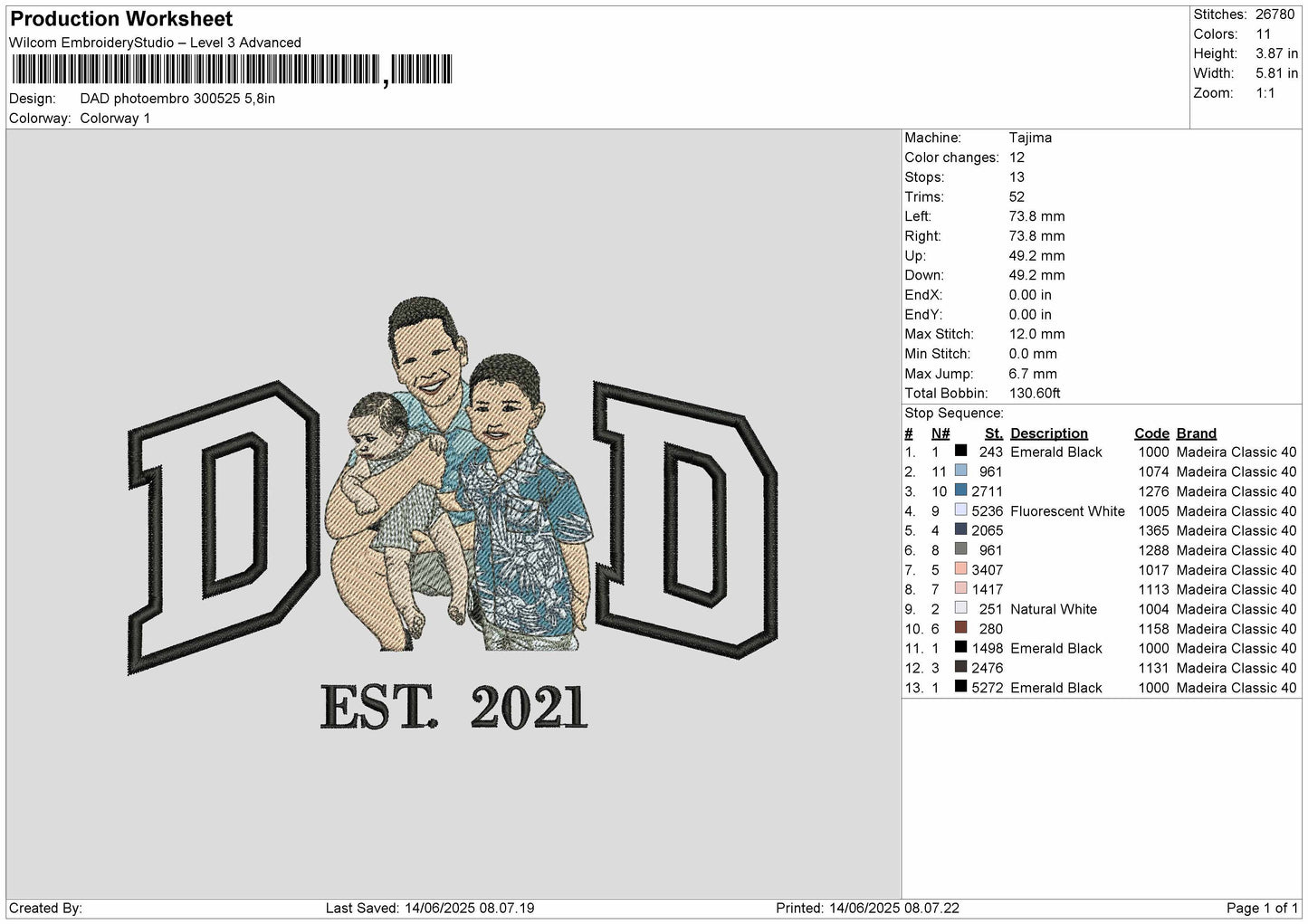
Task: Click the Zoom value '1:1'
Action: click(1265, 93)
